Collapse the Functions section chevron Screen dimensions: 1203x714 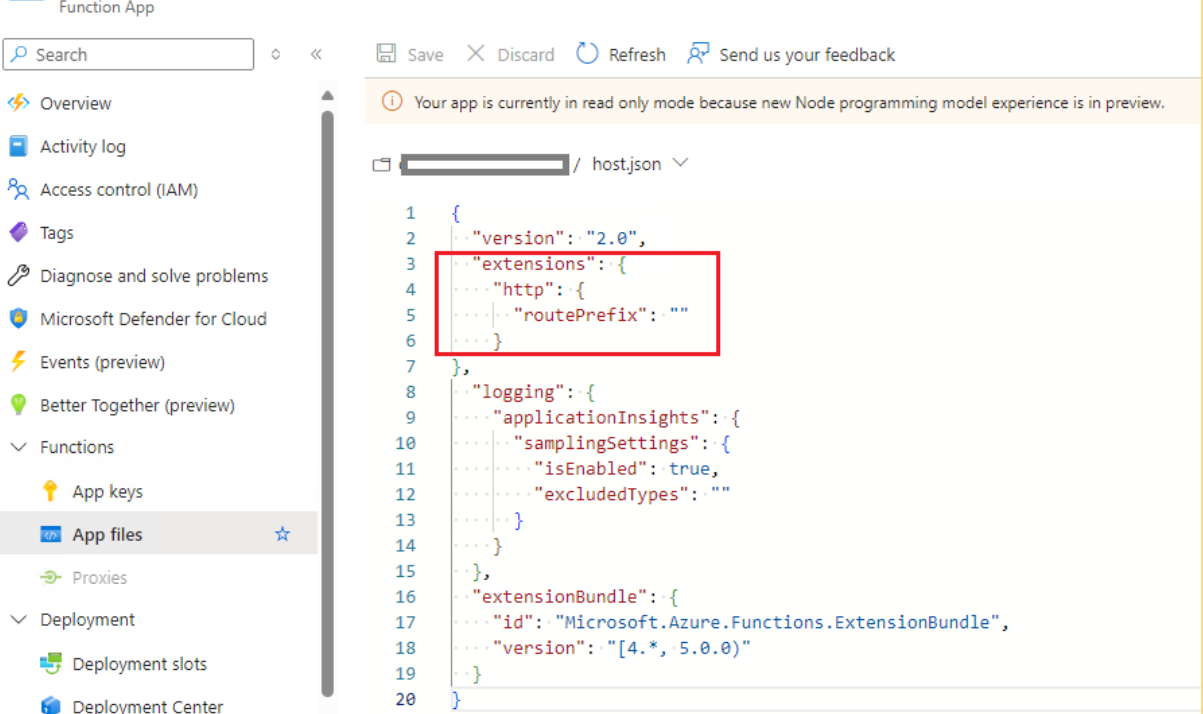pos(18,447)
